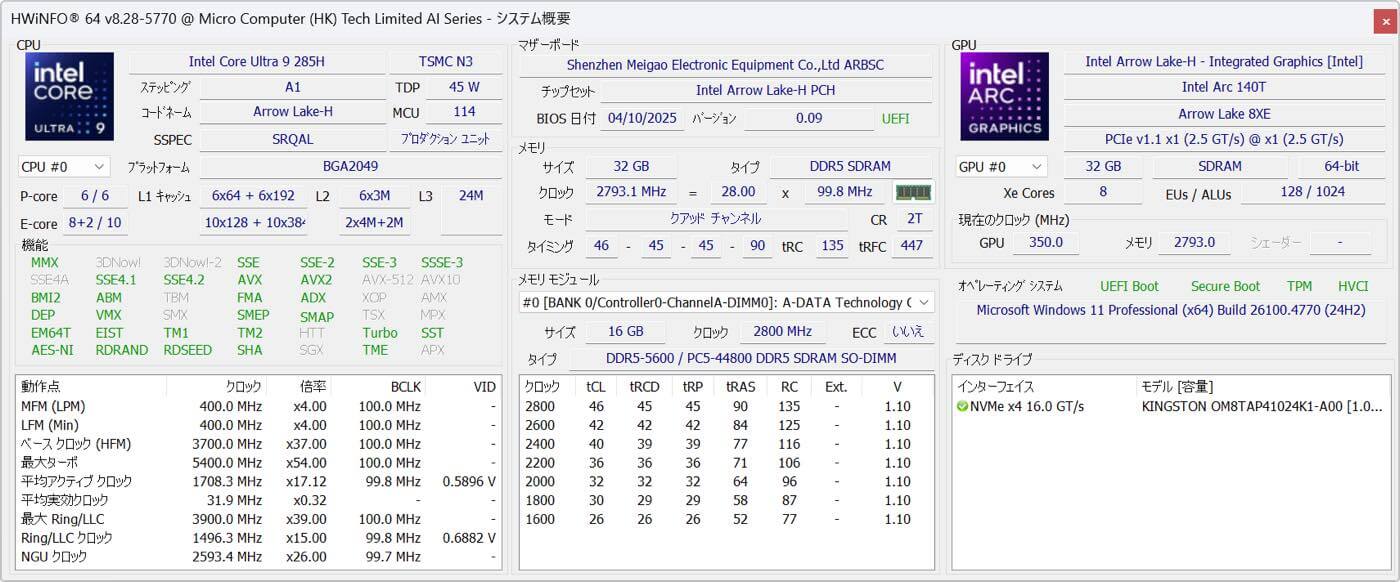Click the PCIe v1.1 x1 link field
Image resolution: width=1400 pixels, height=582 pixels.
tap(1224, 139)
